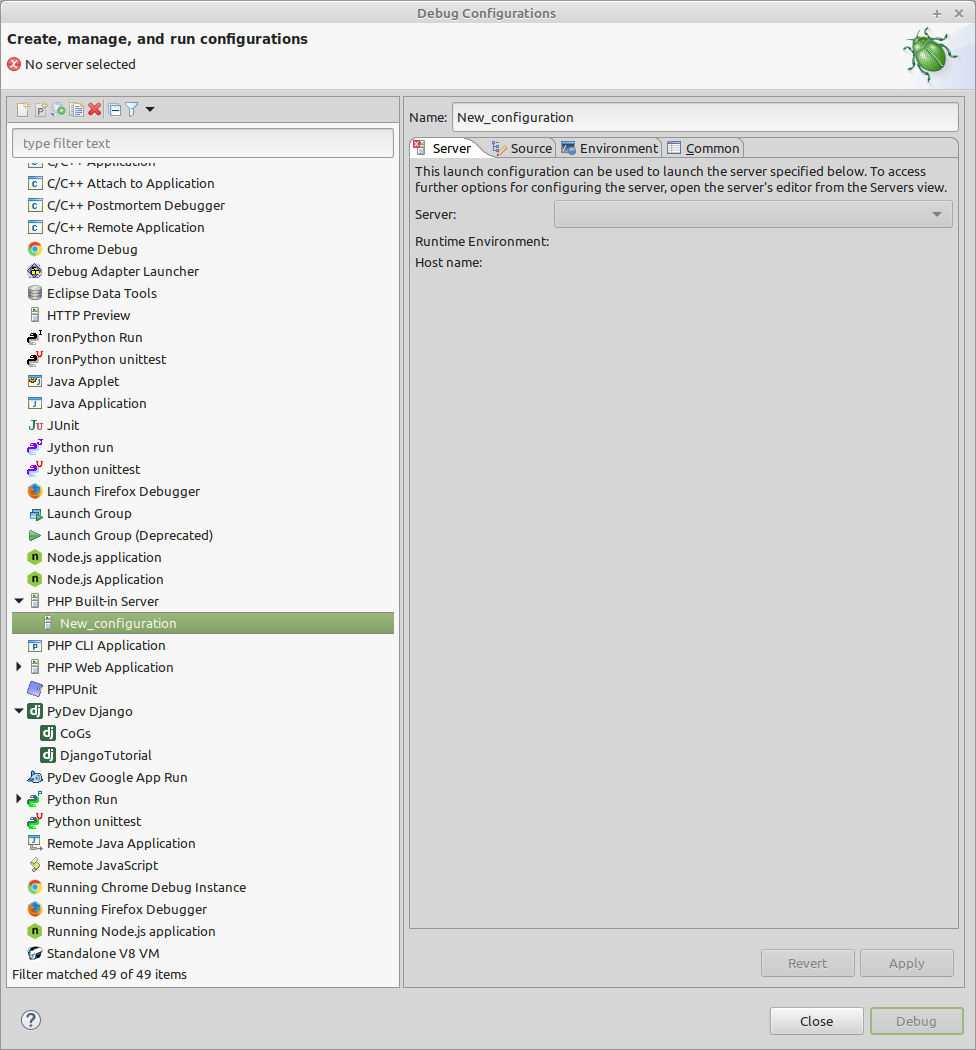Close the Debug Configurations dialog
The height and width of the screenshot is (1050, 976).
817,1021
